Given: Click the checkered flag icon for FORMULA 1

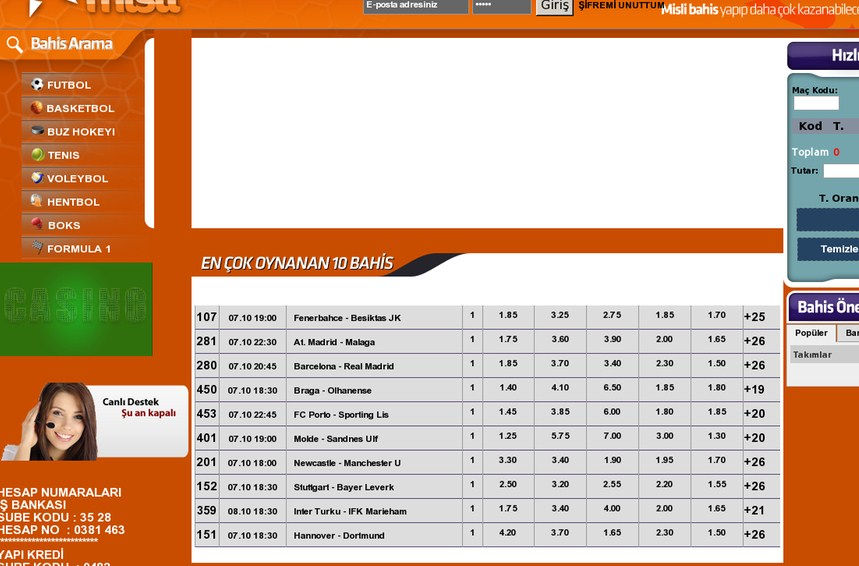Looking at the screenshot, I should (37, 247).
